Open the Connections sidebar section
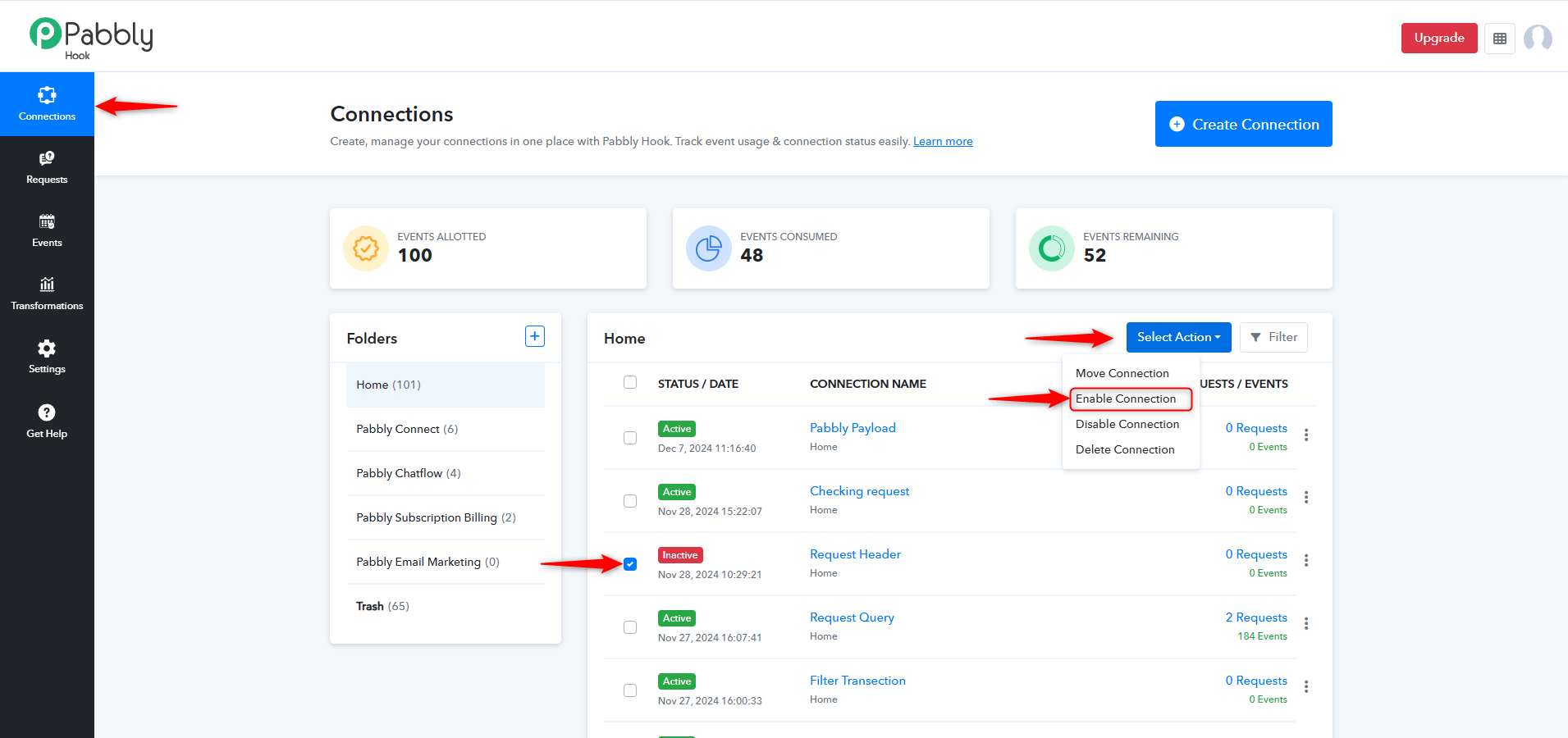1568x738 pixels. [x=47, y=104]
